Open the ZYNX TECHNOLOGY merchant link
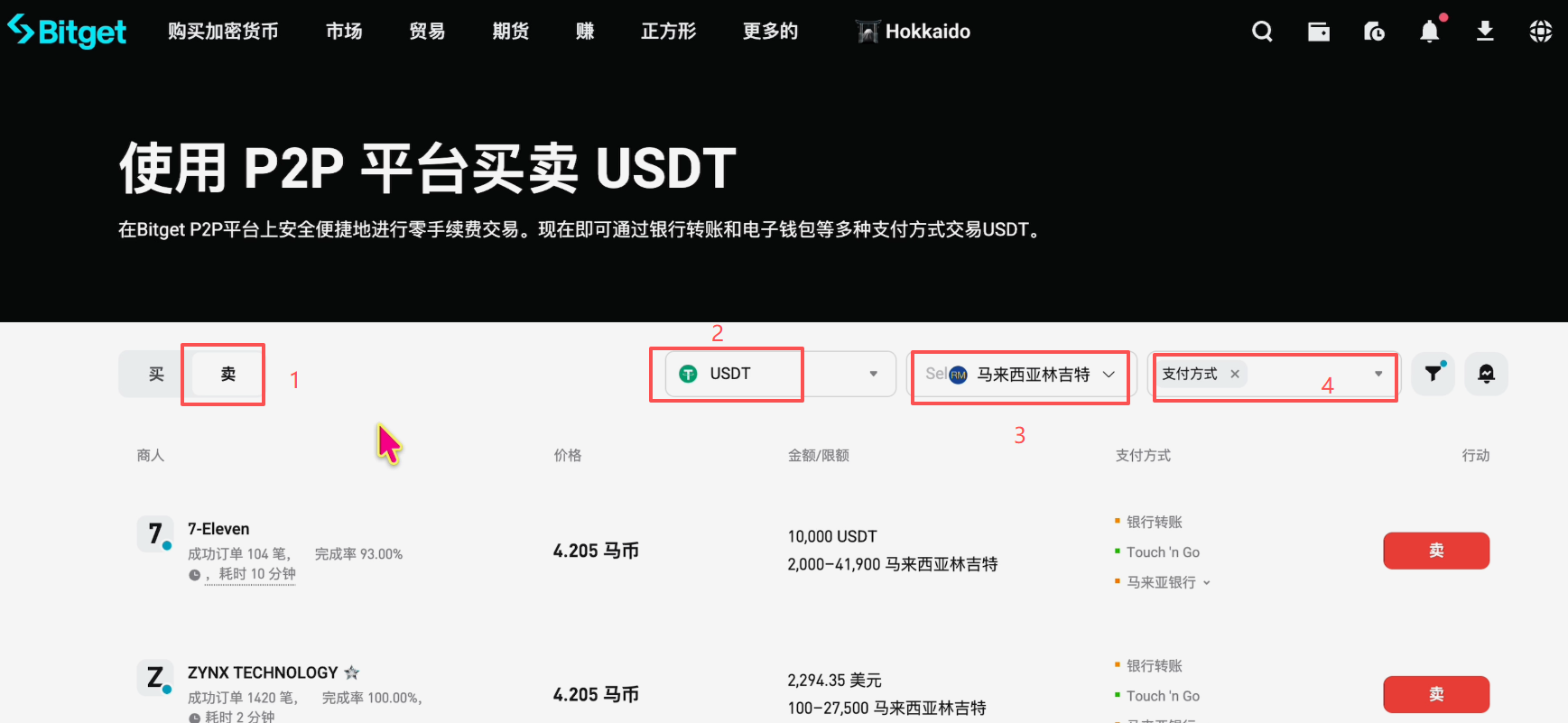 (x=263, y=672)
